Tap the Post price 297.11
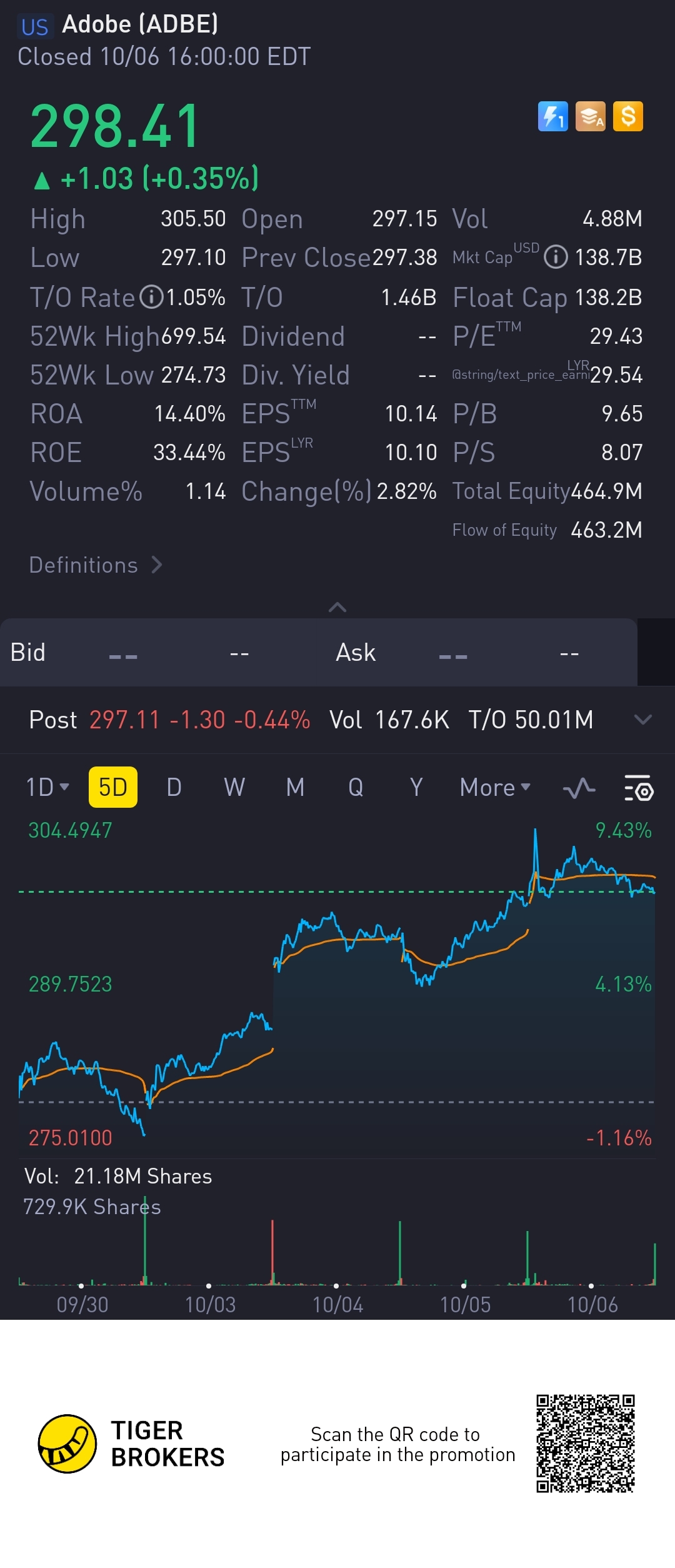The width and height of the screenshot is (675, 1568). point(124,720)
